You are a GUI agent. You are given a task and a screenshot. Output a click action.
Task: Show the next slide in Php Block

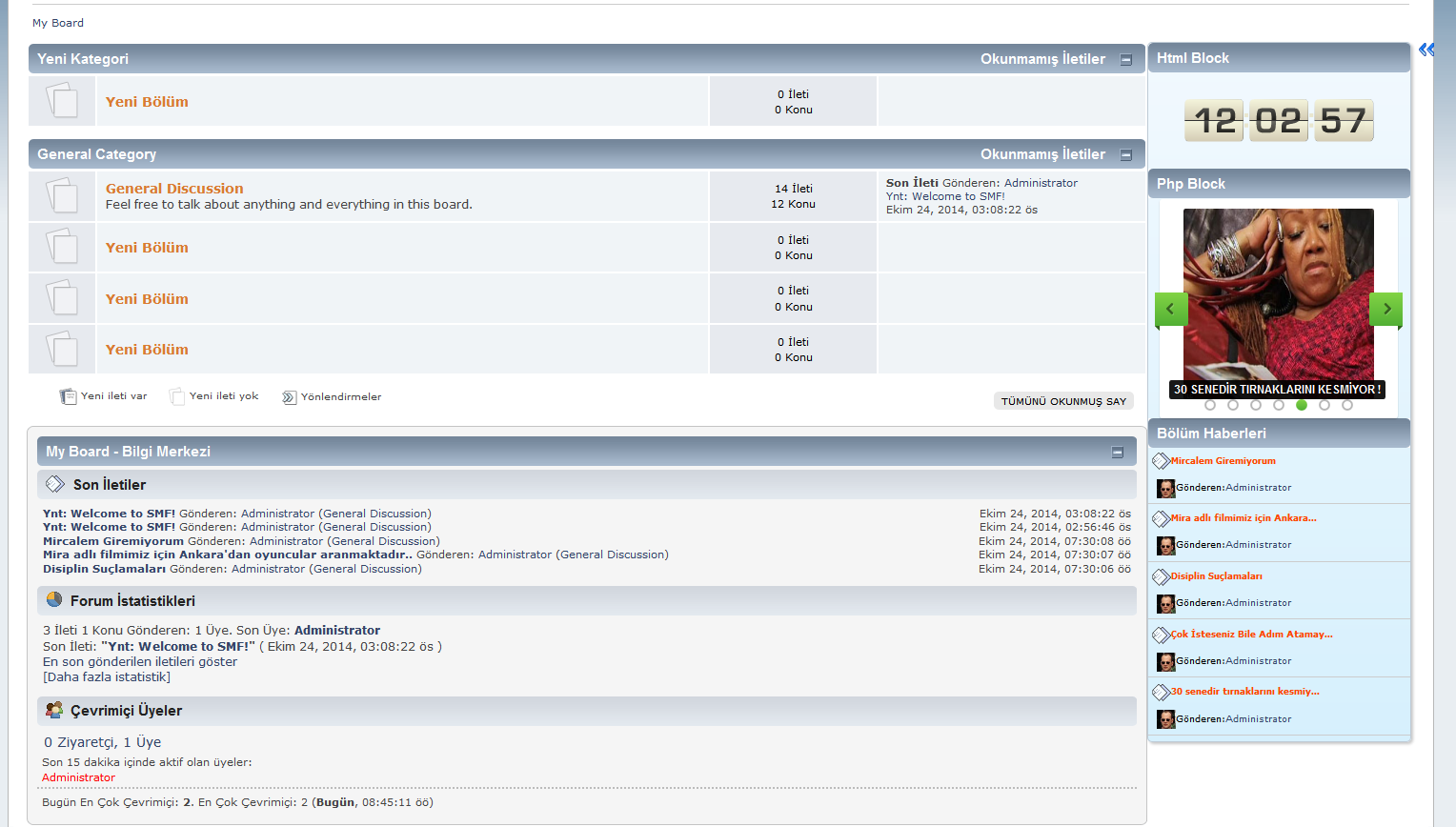pyautogui.click(x=1386, y=309)
